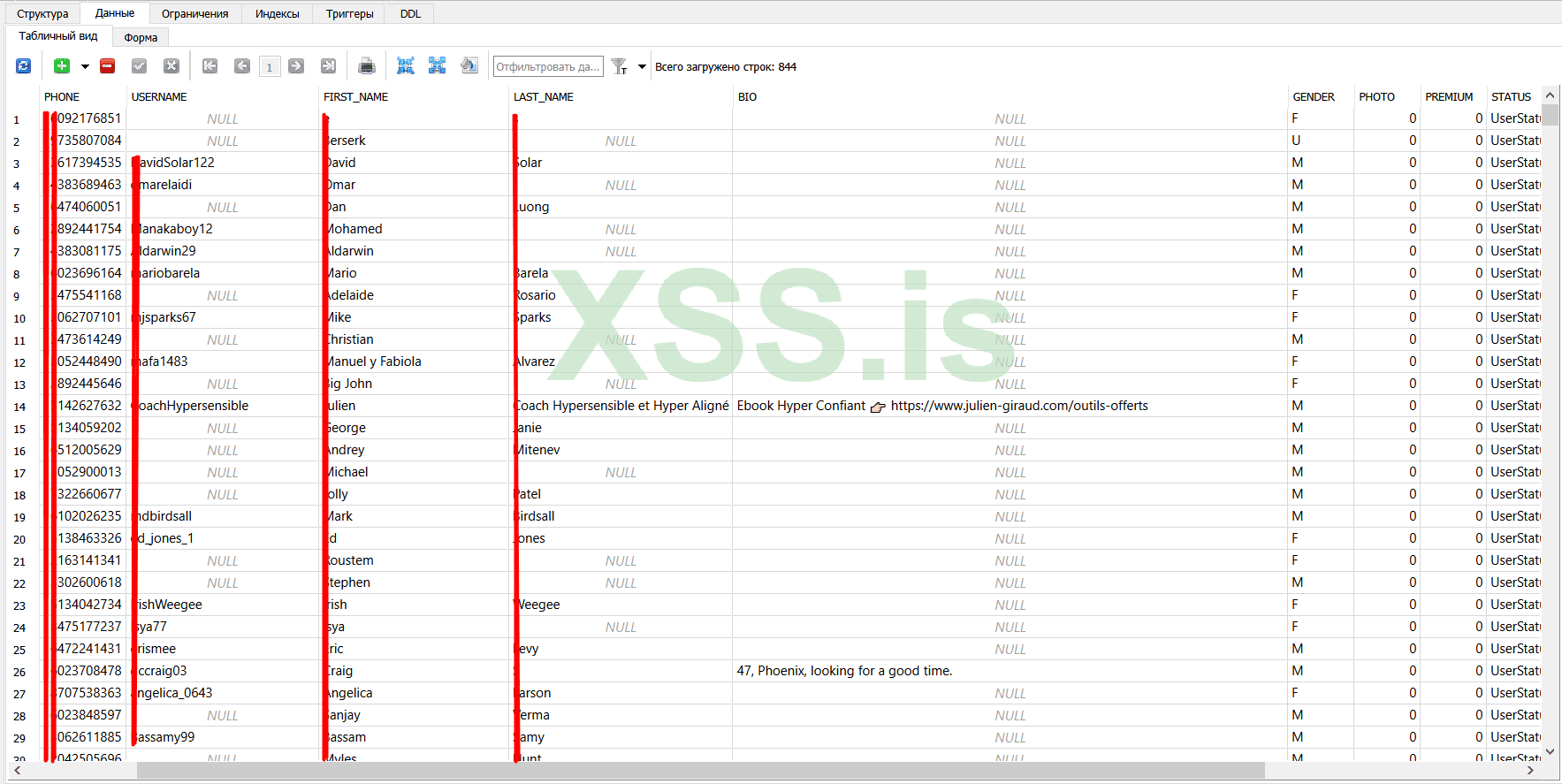Select row 1 by its row number
Image resolution: width=1562 pixels, height=784 pixels.
(16, 119)
